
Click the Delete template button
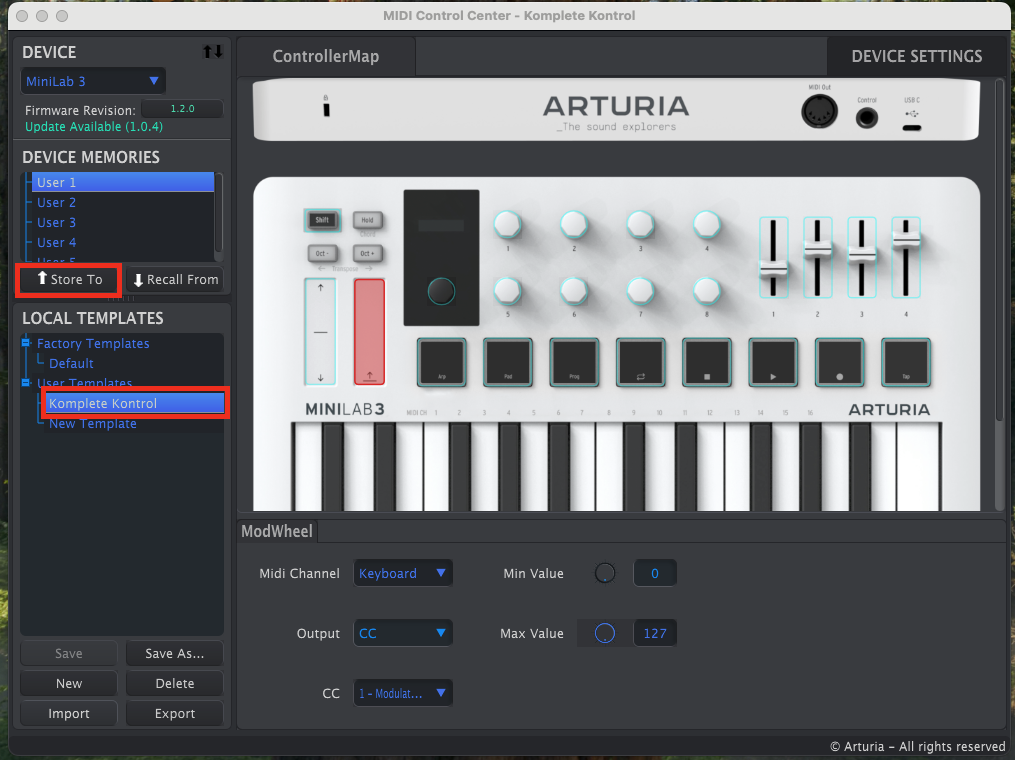click(x=175, y=684)
